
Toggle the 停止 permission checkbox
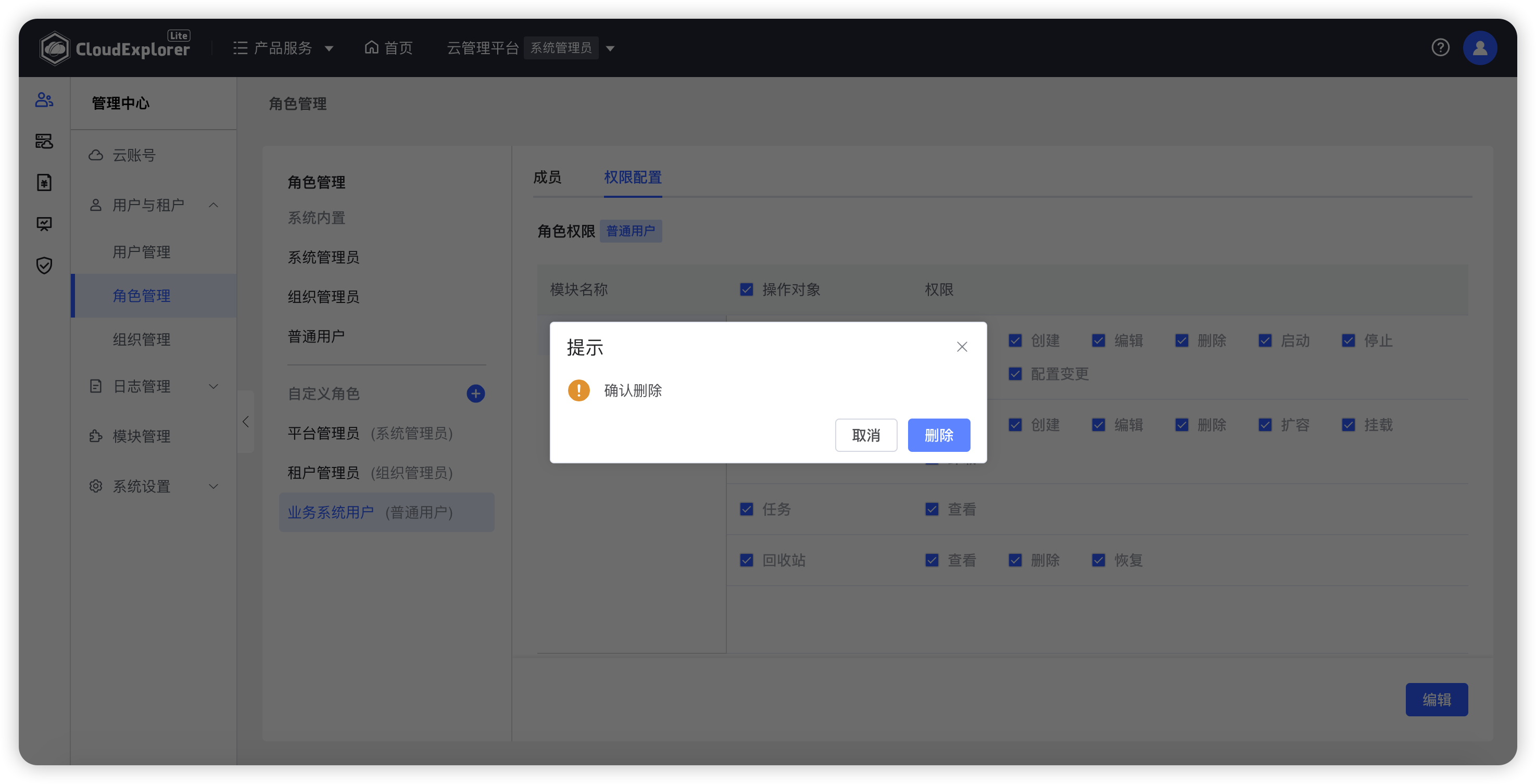(1348, 340)
